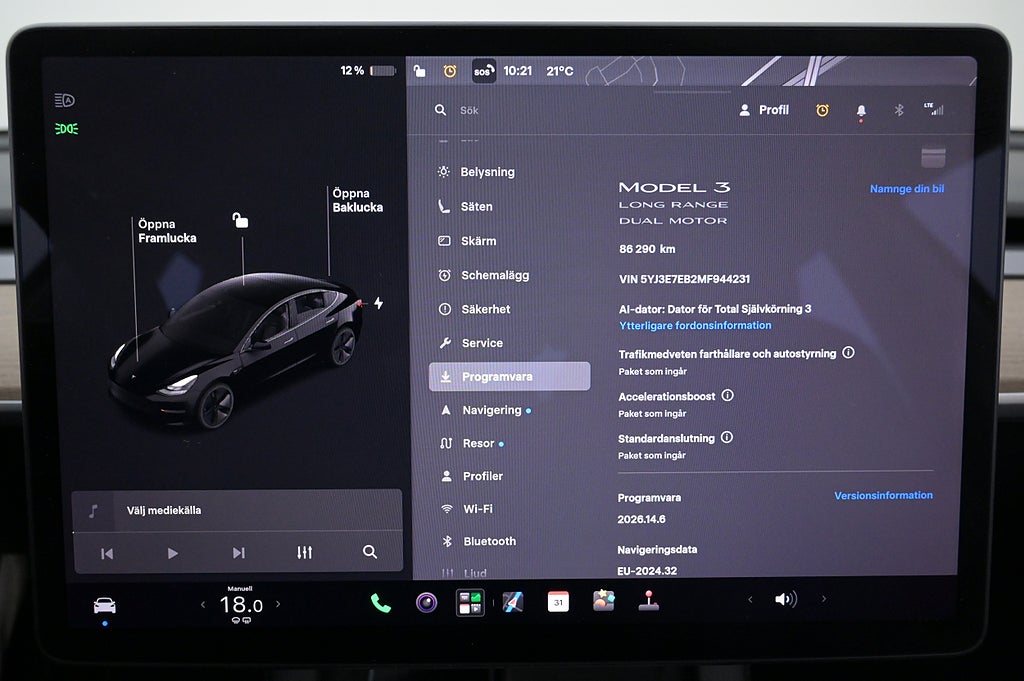This screenshot has height=681, width=1024.
Task: Skip to previous media track
Action: (107, 554)
